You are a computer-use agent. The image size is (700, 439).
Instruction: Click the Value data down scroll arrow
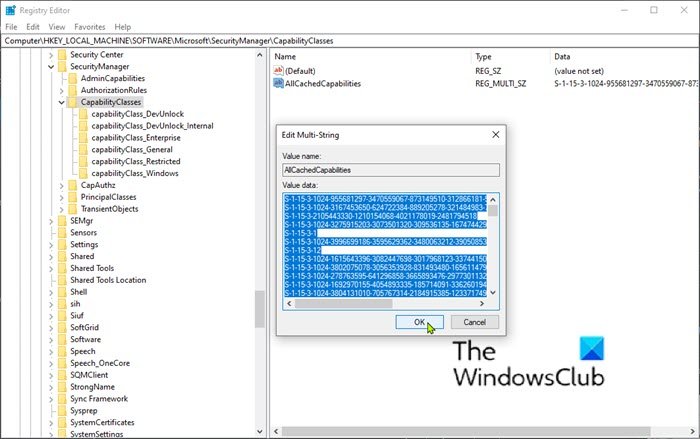click(493, 293)
